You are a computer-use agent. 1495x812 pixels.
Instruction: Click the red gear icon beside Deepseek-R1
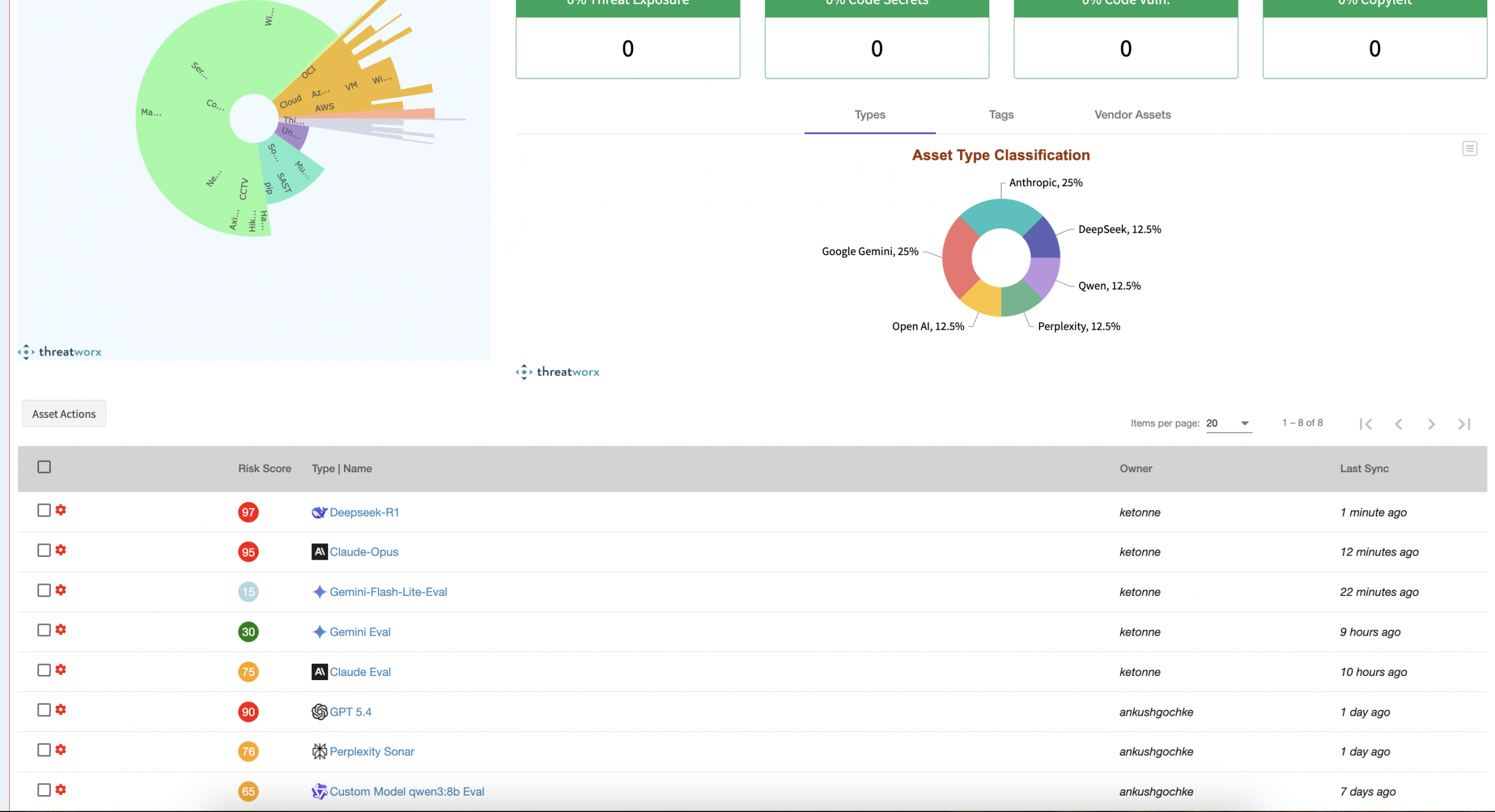61,510
